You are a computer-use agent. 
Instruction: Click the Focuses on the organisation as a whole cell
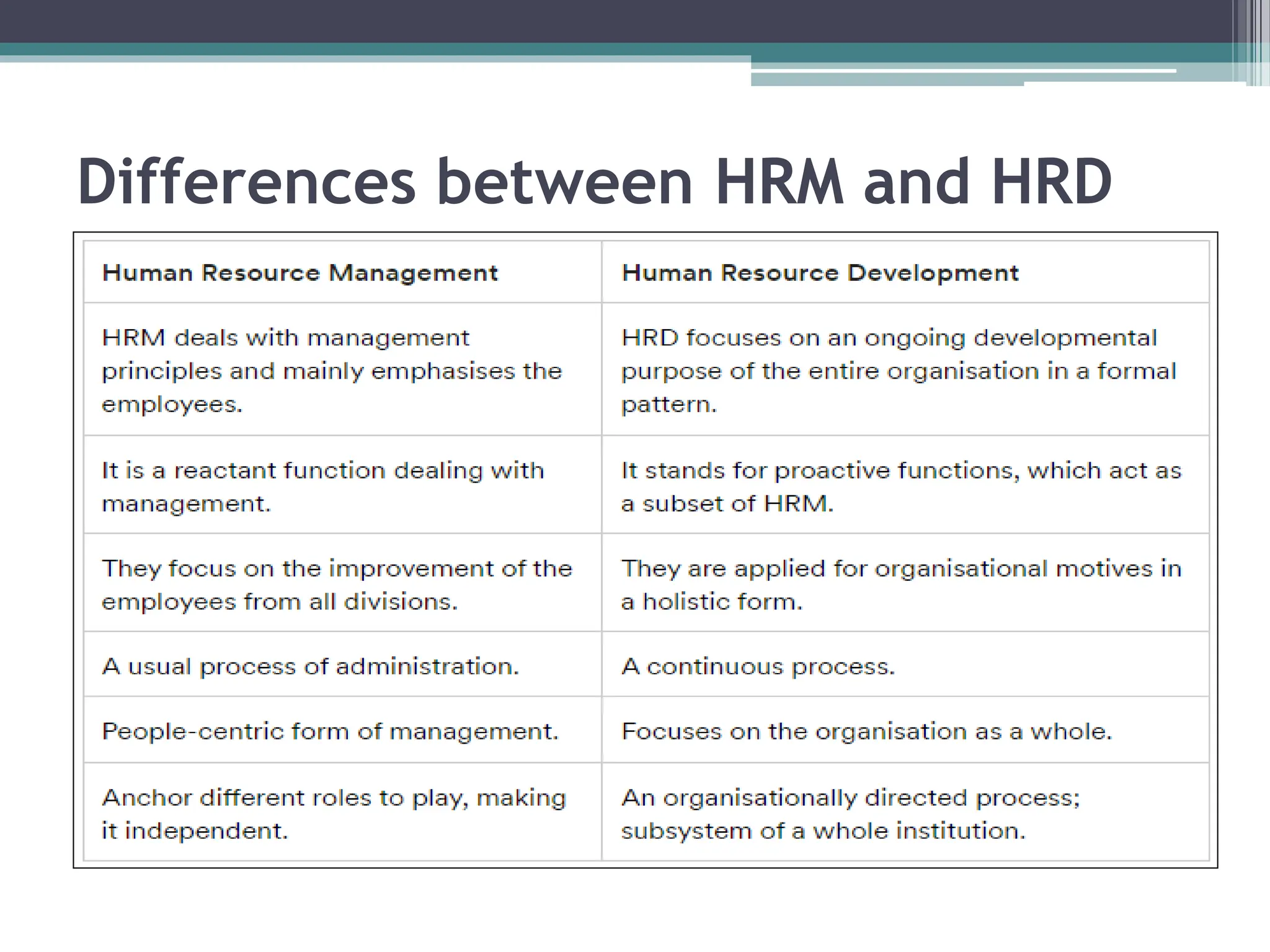(x=866, y=731)
